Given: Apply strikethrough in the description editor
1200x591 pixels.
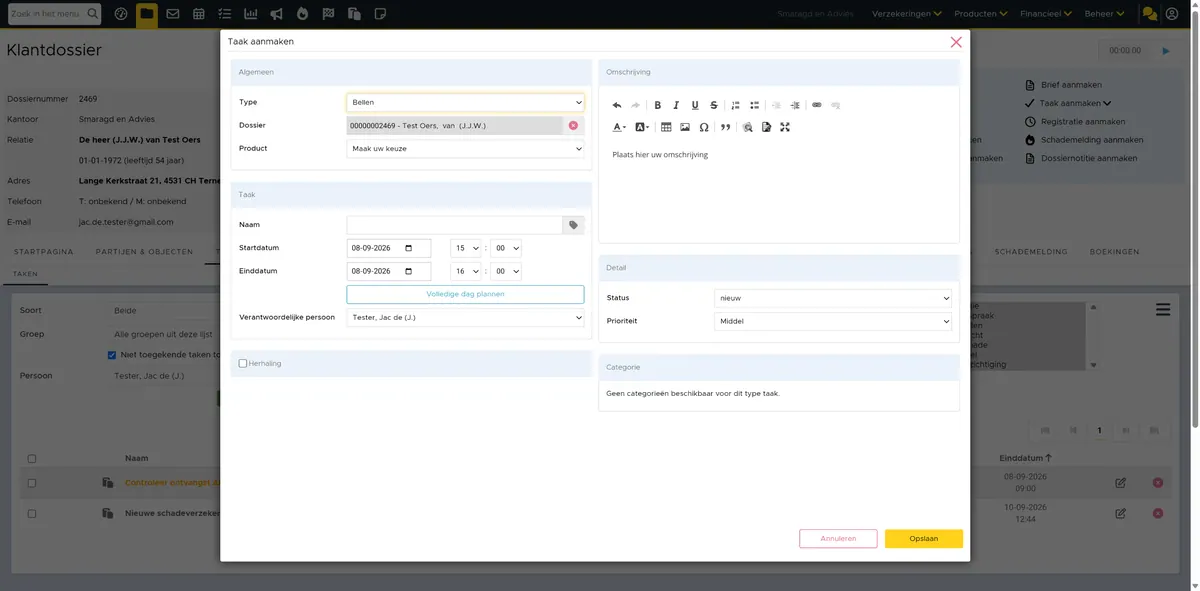Looking at the screenshot, I should pyautogui.click(x=713, y=105).
